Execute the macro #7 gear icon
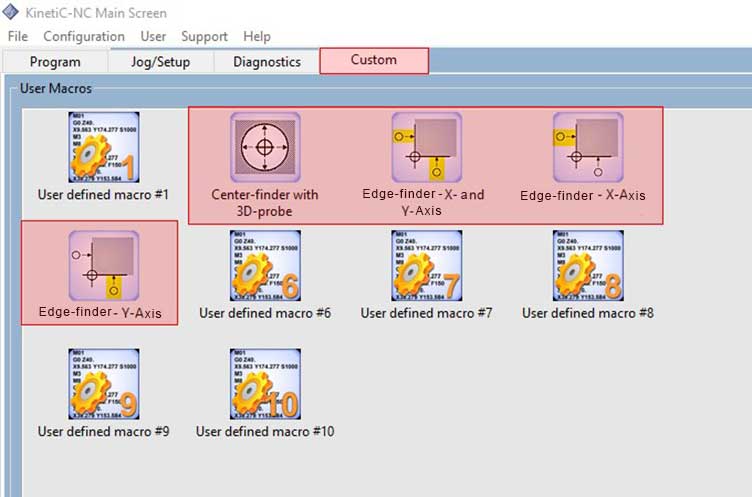 click(x=427, y=266)
